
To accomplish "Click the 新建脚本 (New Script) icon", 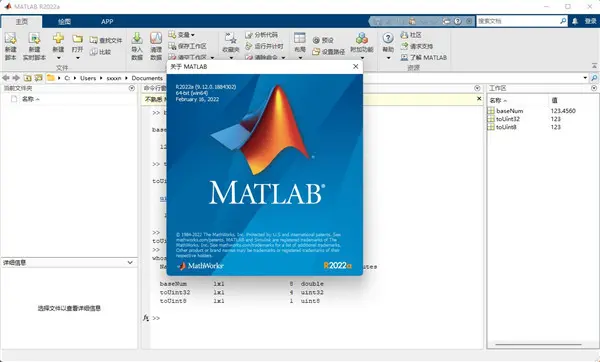I will click(11, 38).
